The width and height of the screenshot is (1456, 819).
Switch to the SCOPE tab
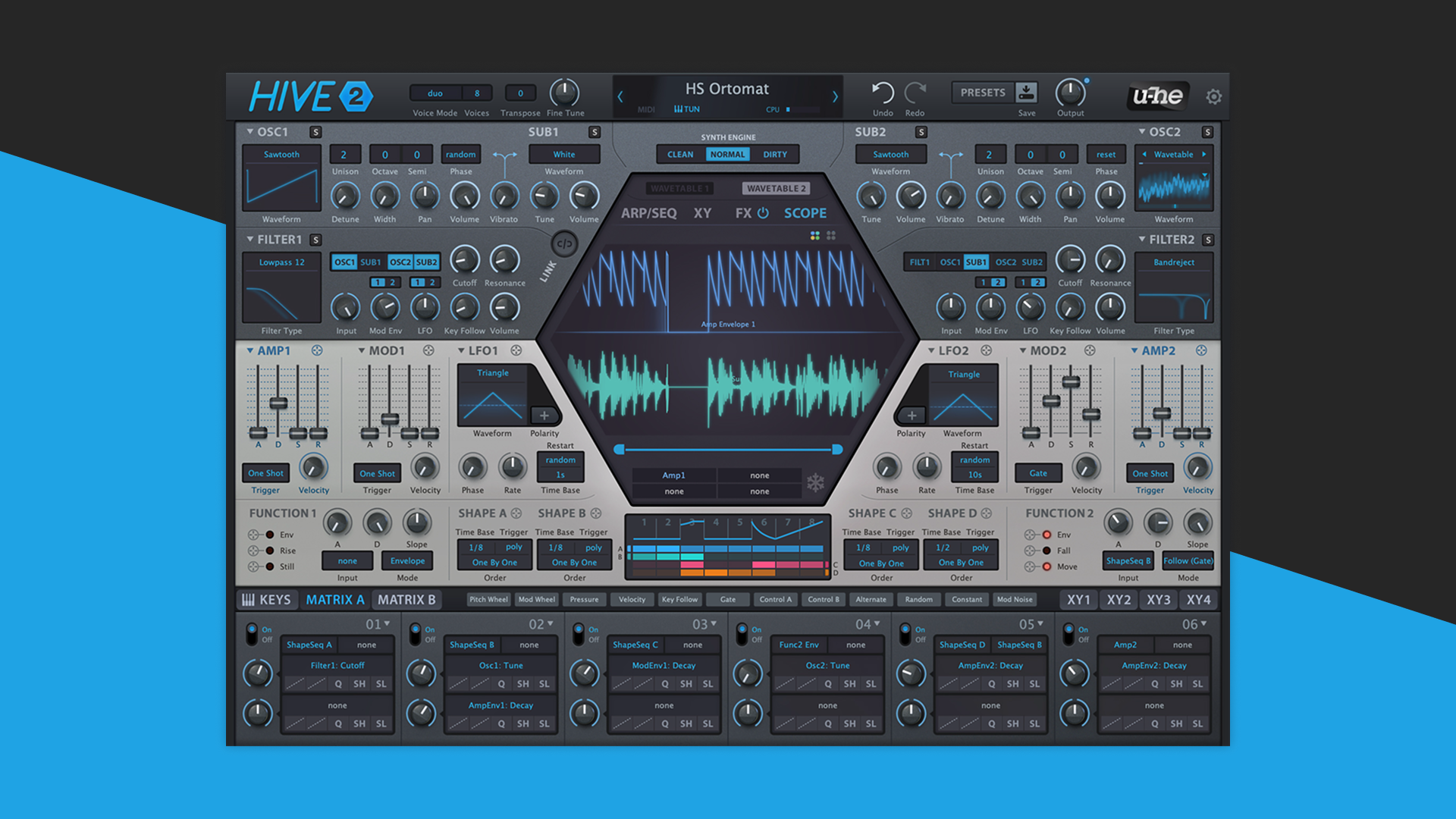[x=805, y=213]
